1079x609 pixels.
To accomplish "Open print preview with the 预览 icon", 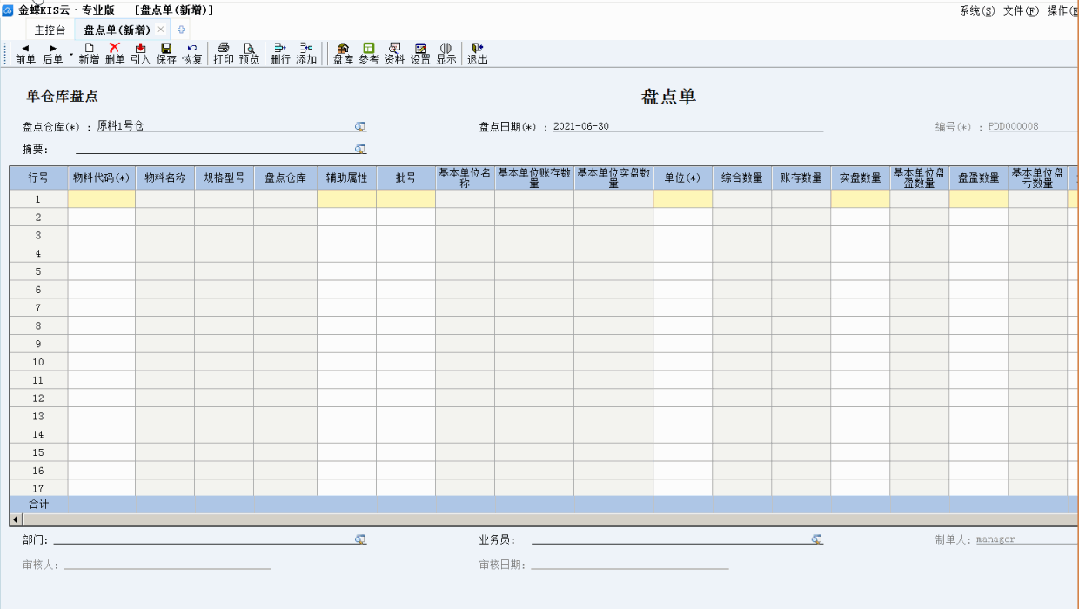I will coord(249,53).
